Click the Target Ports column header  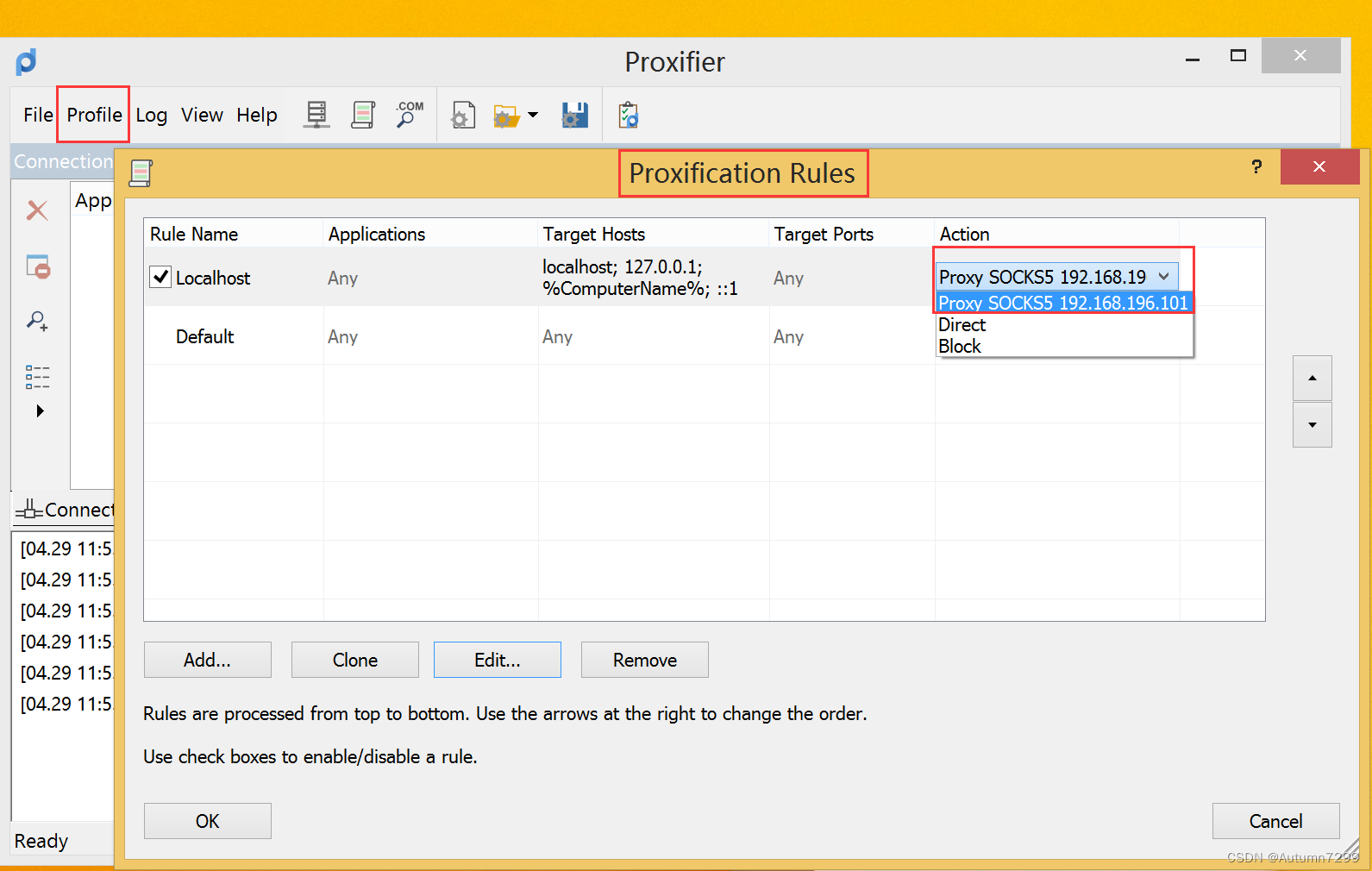[852, 234]
